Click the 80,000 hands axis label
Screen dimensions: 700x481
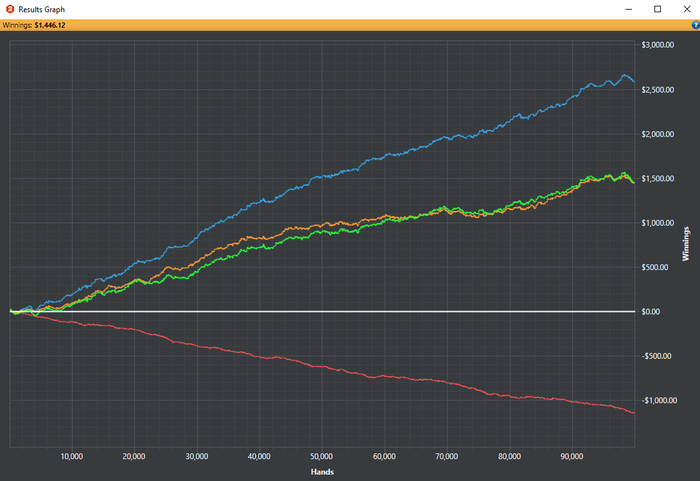tap(509, 456)
